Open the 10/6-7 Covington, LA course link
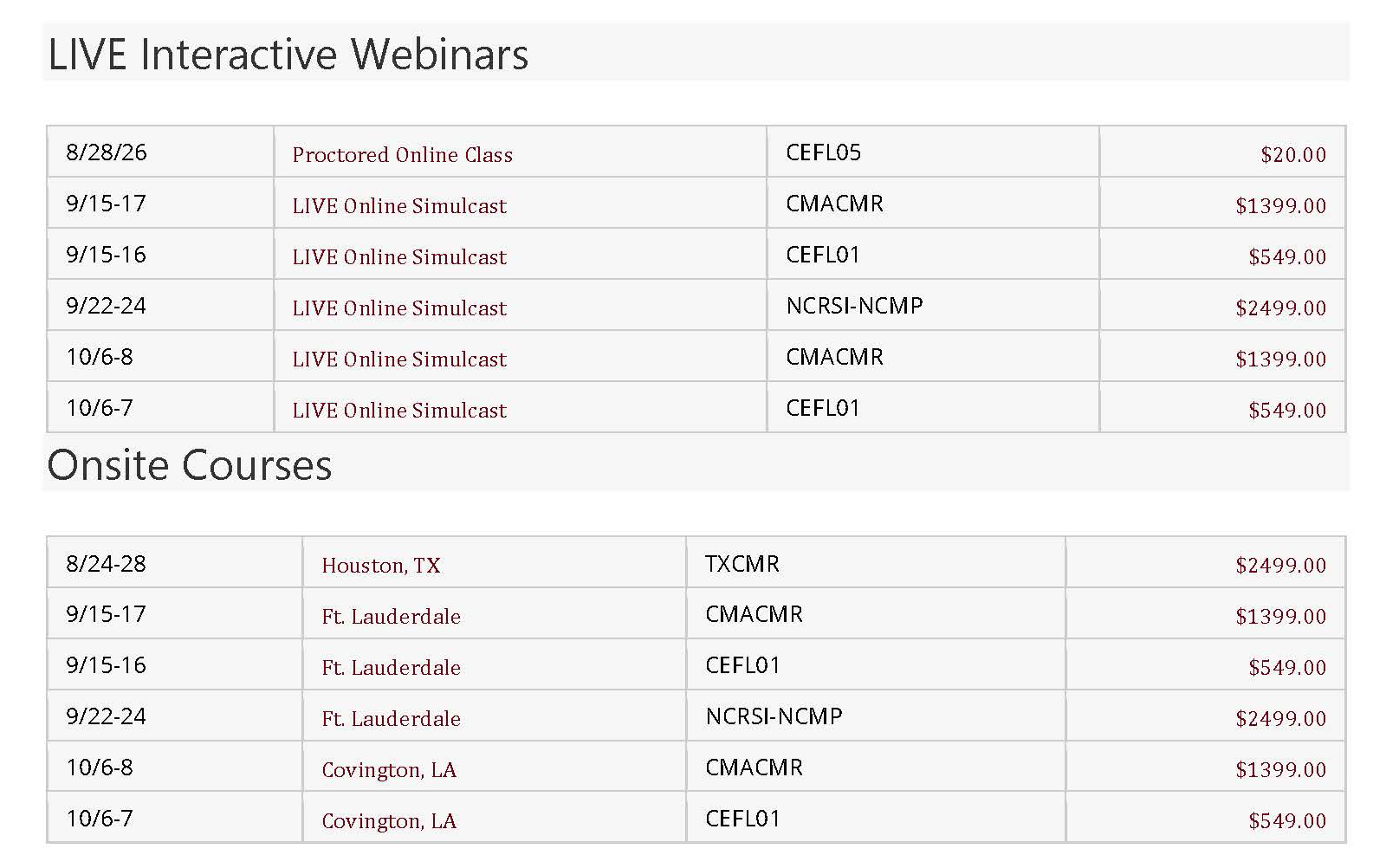Image resolution: width=1386 pixels, height=868 pixels. click(x=389, y=821)
